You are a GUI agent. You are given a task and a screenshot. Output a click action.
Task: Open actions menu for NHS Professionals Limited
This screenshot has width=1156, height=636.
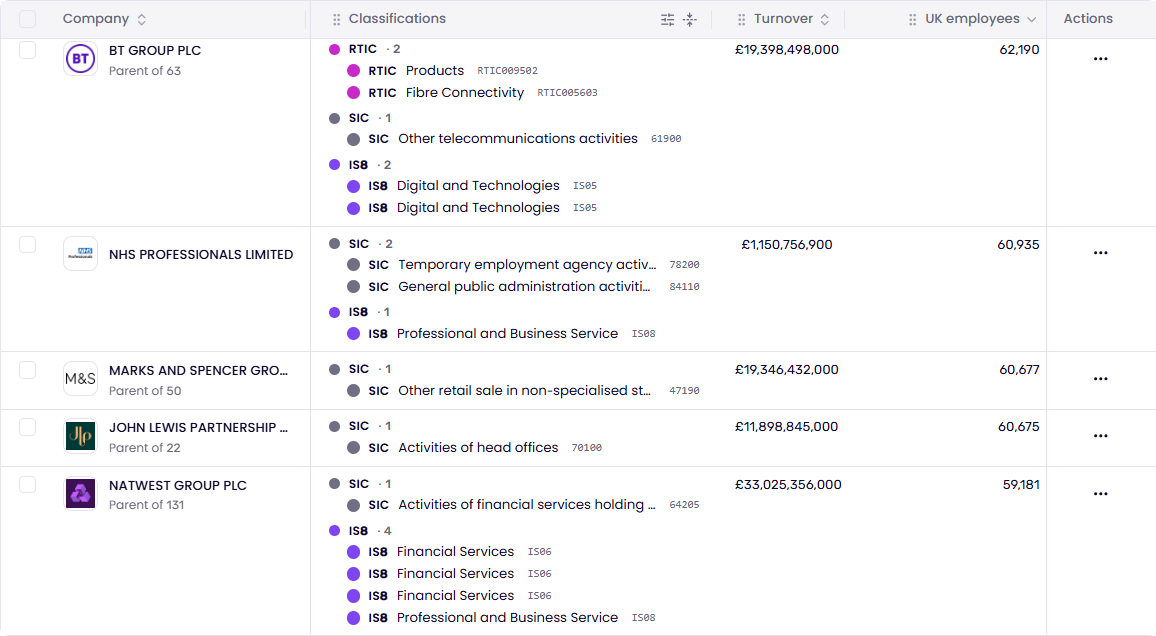[1101, 253]
